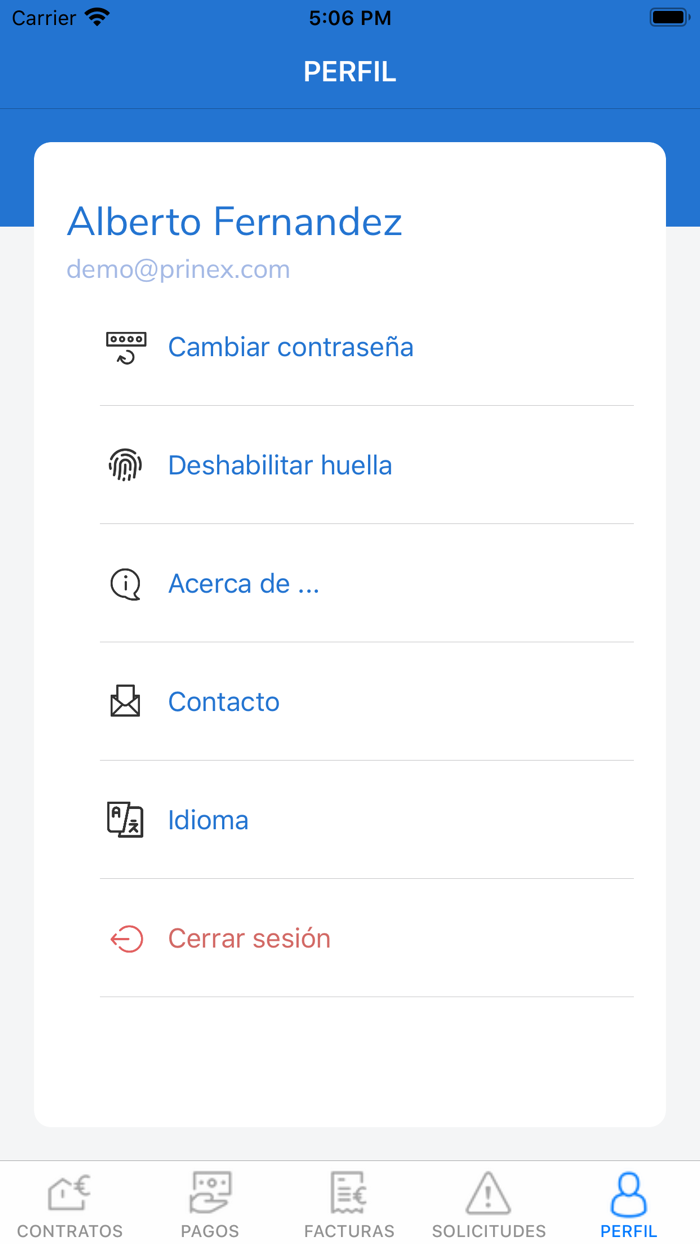Open the Idioma language selector
This screenshot has height=1244, width=700.
pyautogui.click(x=208, y=820)
